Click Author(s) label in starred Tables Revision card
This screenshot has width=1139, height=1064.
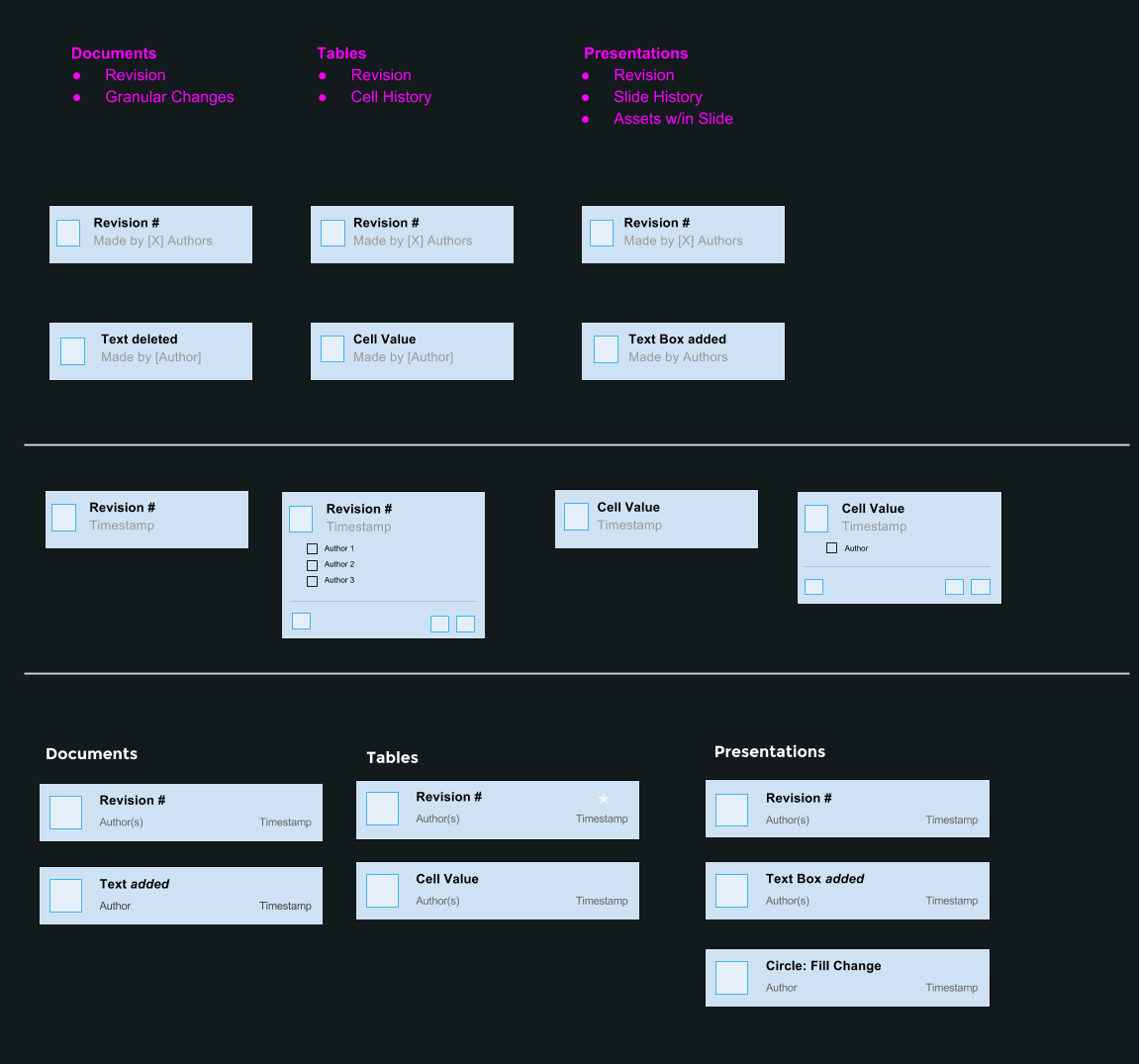pos(437,819)
